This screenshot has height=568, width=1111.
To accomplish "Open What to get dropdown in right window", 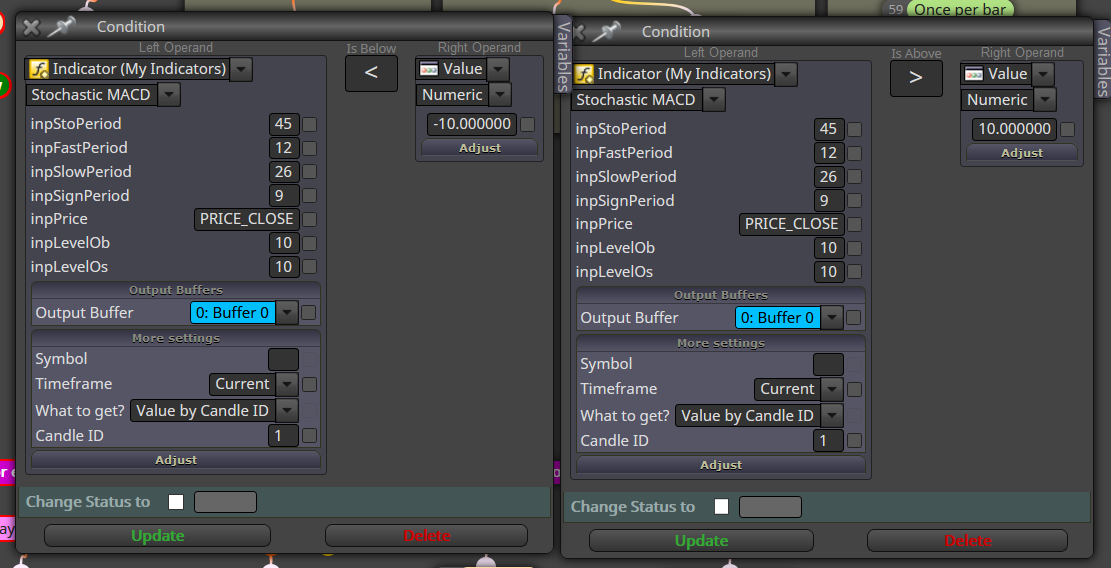I will pyautogui.click(x=832, y=415).
